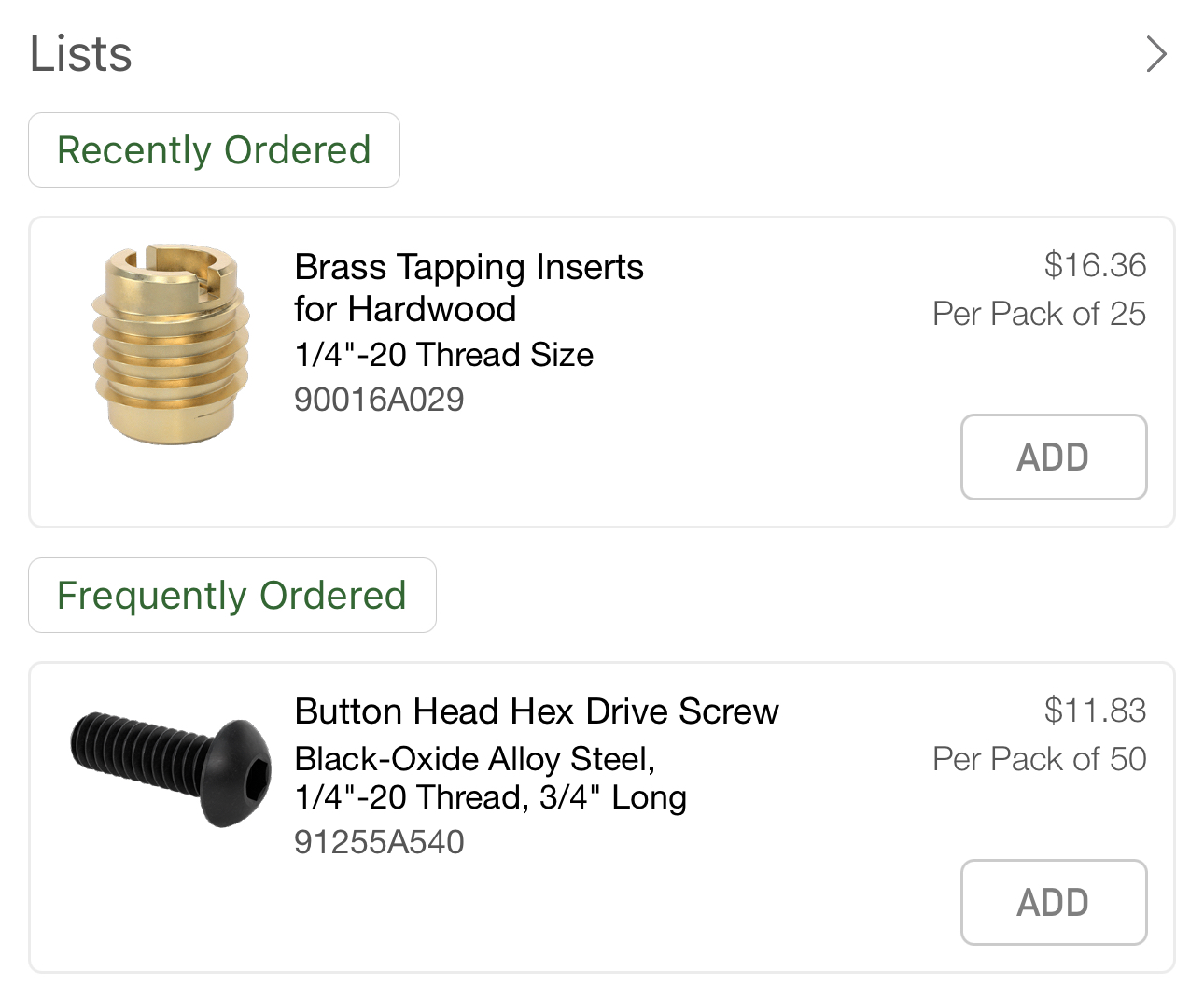Open Button Head Hex Drive Screw title

(537, 711)
